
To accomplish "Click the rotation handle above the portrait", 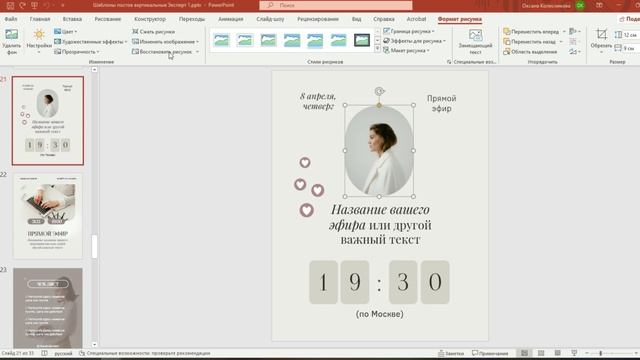I will [380, 91].
